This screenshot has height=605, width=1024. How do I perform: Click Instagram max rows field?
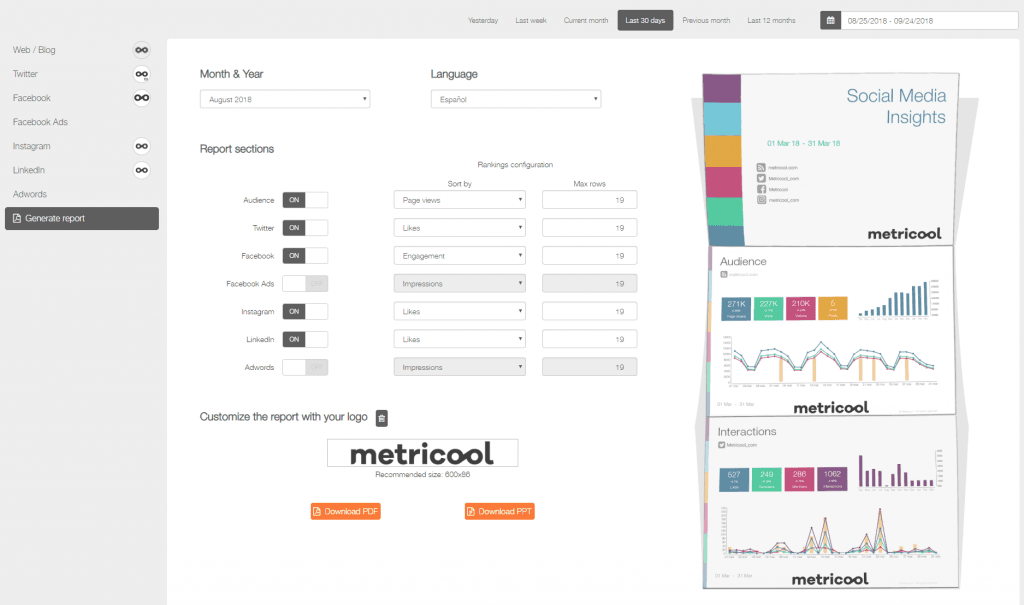[590, 312]
